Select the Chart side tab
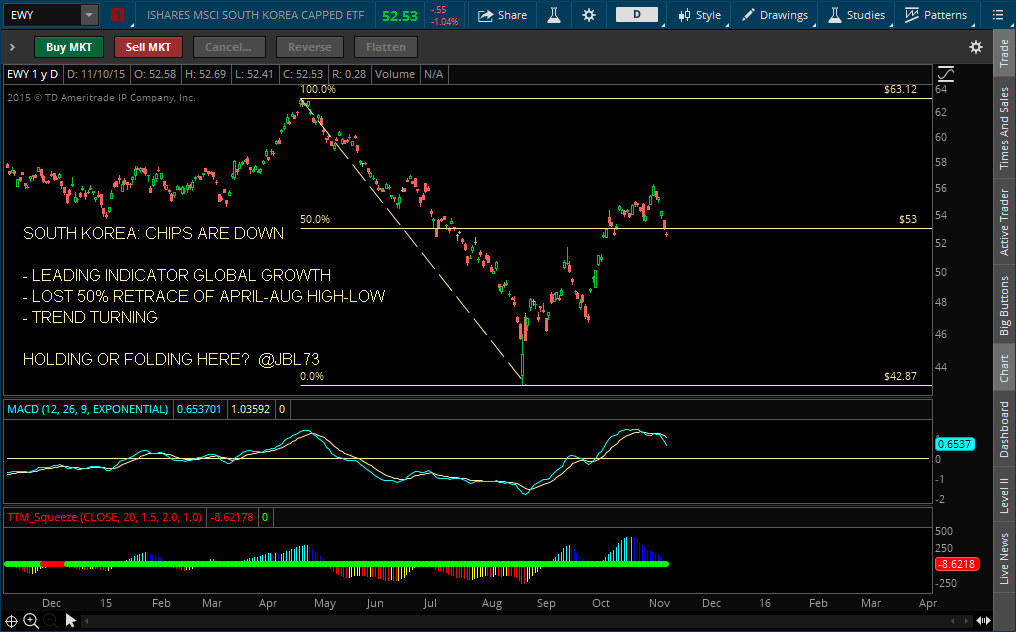 click(1004, 368)
